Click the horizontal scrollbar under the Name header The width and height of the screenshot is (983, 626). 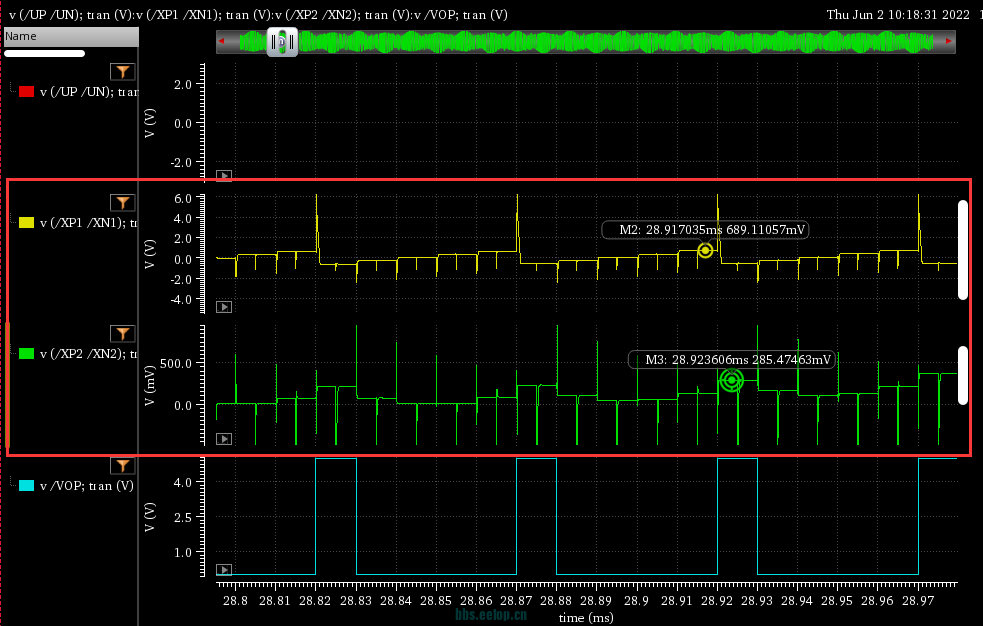pyautogui.click(x=45, y=54)
